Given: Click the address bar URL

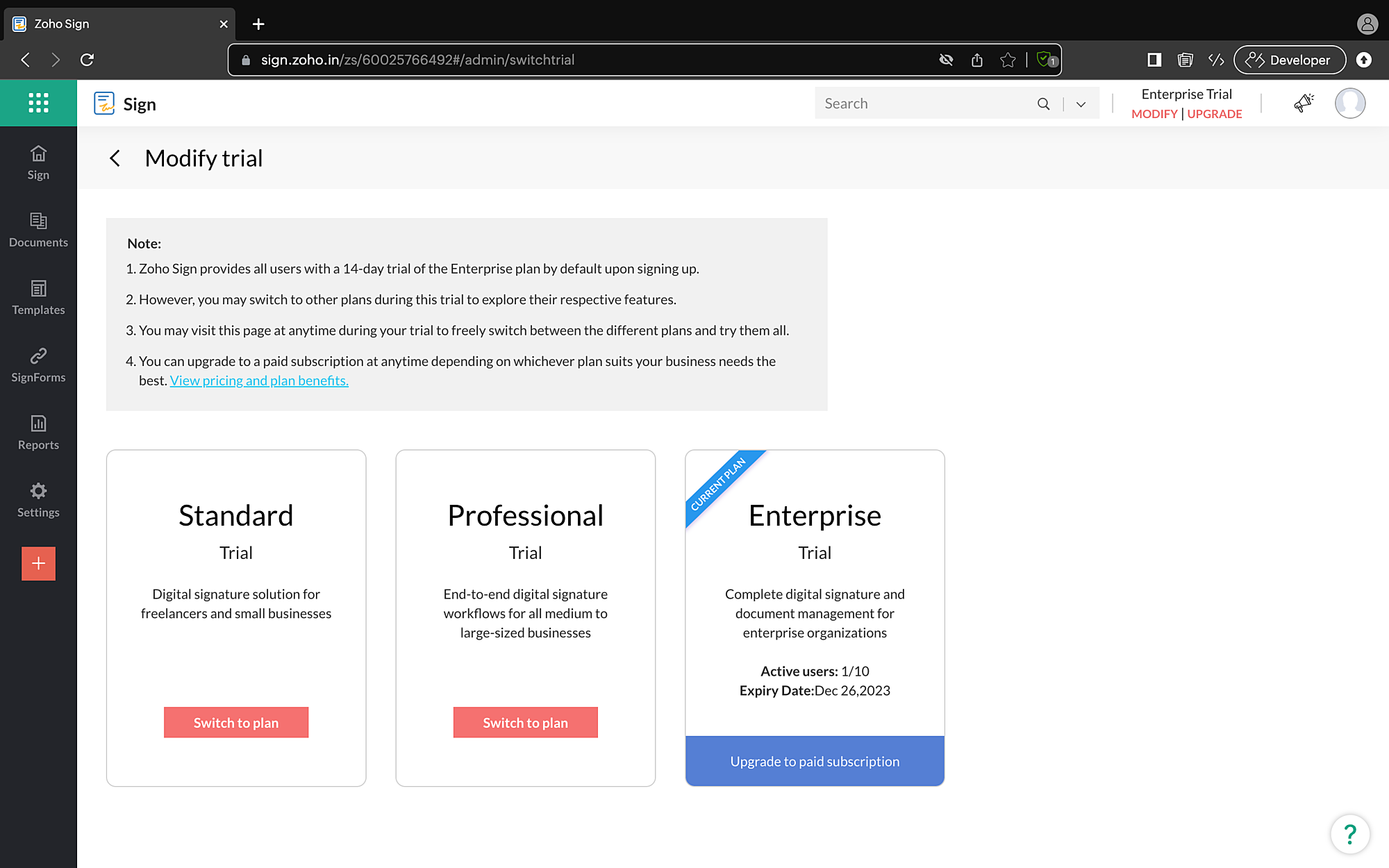Looking at the screenshot, I should pyautogui.click(x=417, y=60).
